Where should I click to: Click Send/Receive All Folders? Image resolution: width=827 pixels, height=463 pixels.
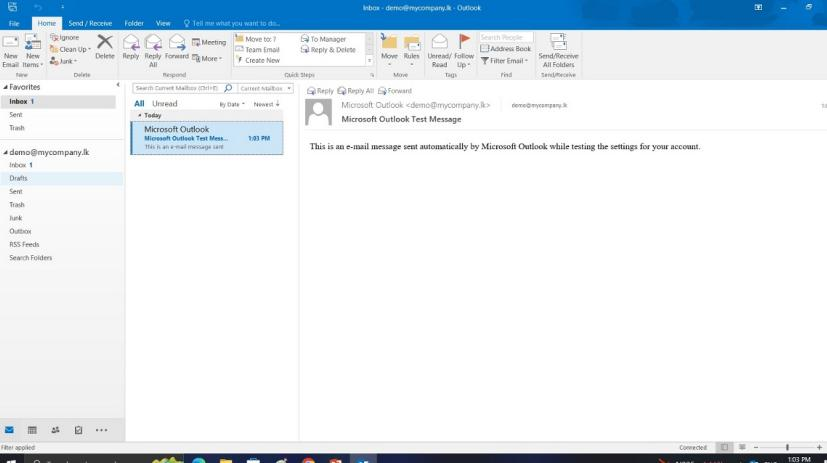pyautogui.click(x=558, y=51)
